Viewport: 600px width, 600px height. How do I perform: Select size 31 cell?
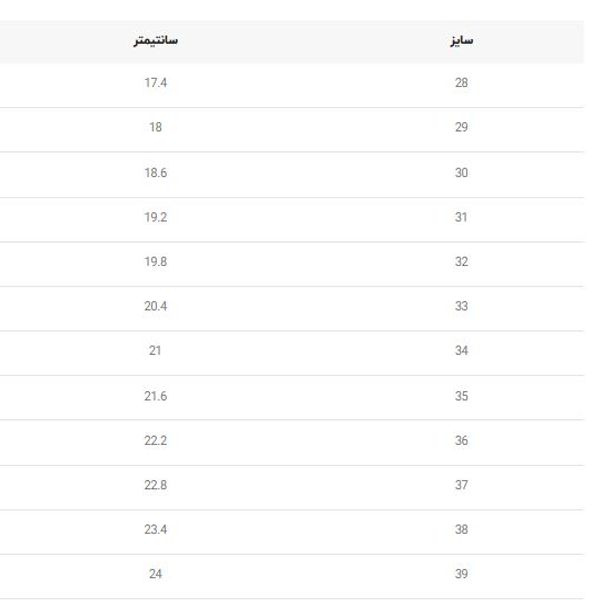pyautogui.click(x=461, y=217)
